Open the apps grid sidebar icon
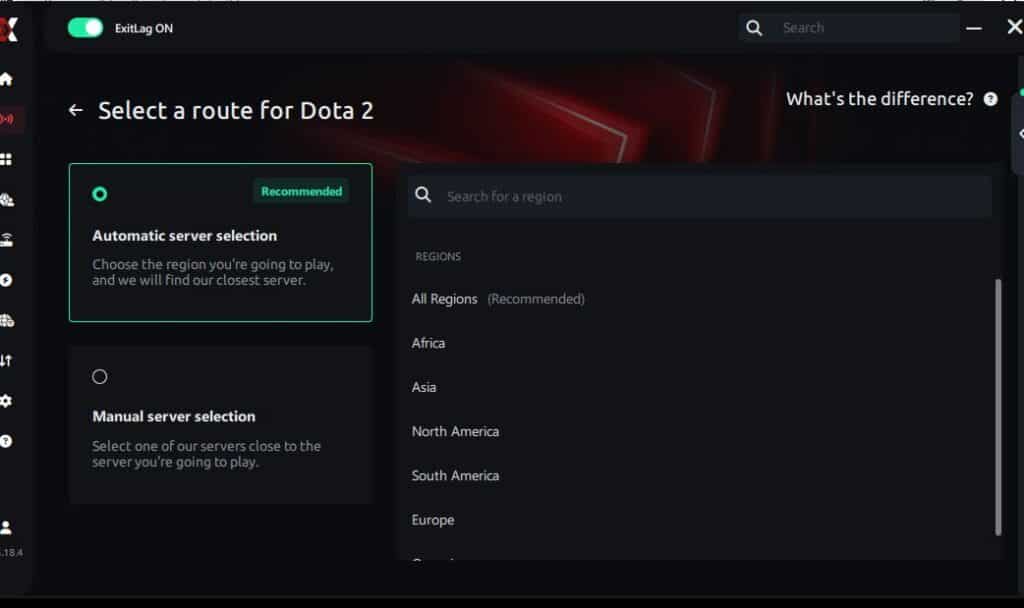1024x608 pixels. click(x=7, y=159)
